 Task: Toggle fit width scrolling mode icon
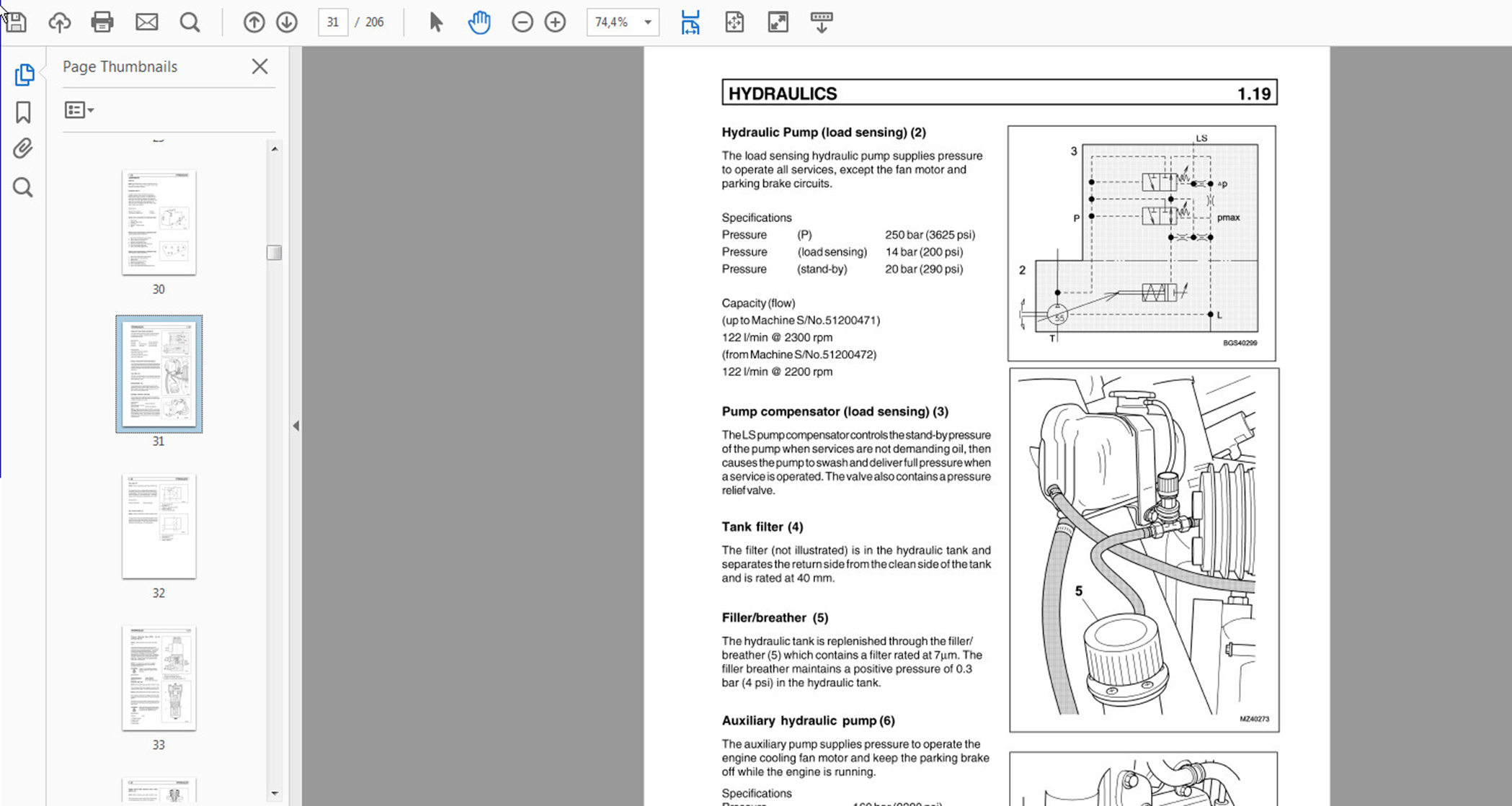point(690,22)
